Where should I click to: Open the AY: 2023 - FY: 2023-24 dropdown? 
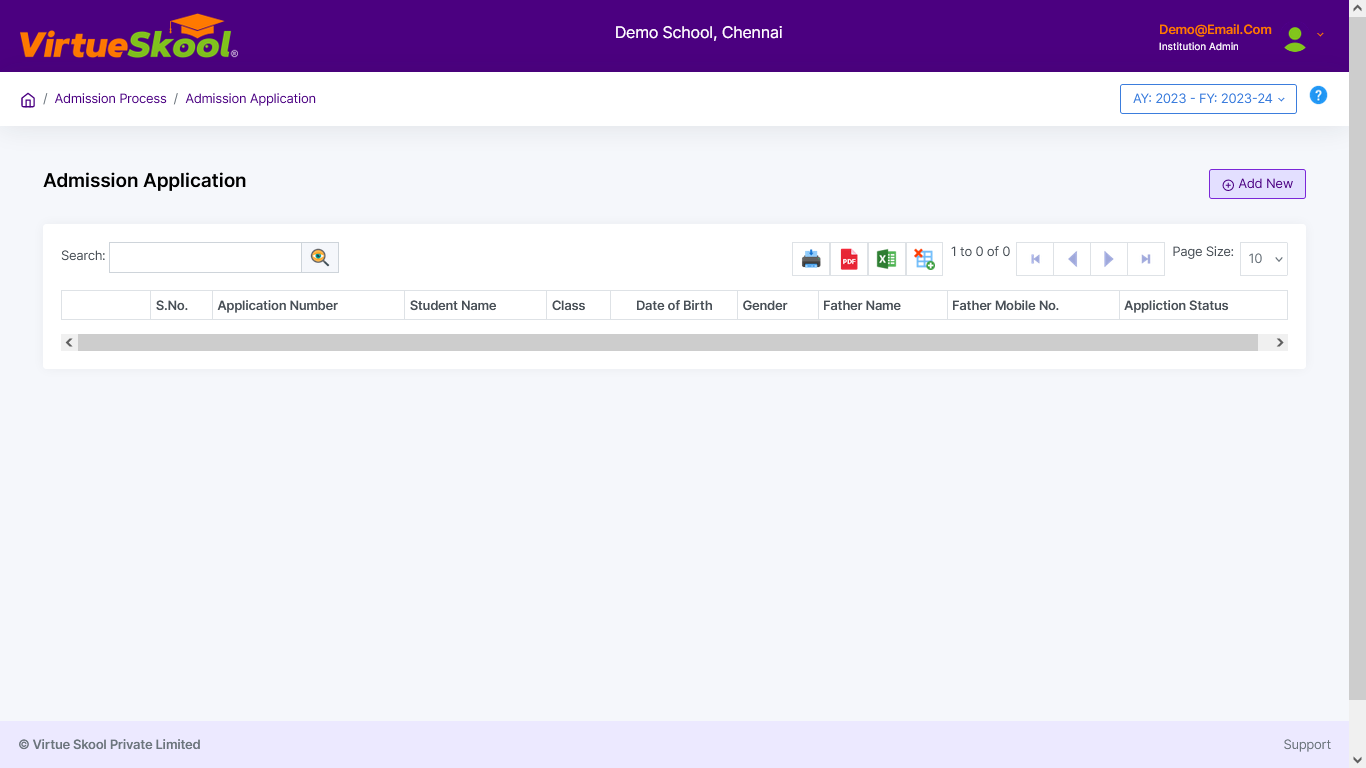click(1208, 99)
